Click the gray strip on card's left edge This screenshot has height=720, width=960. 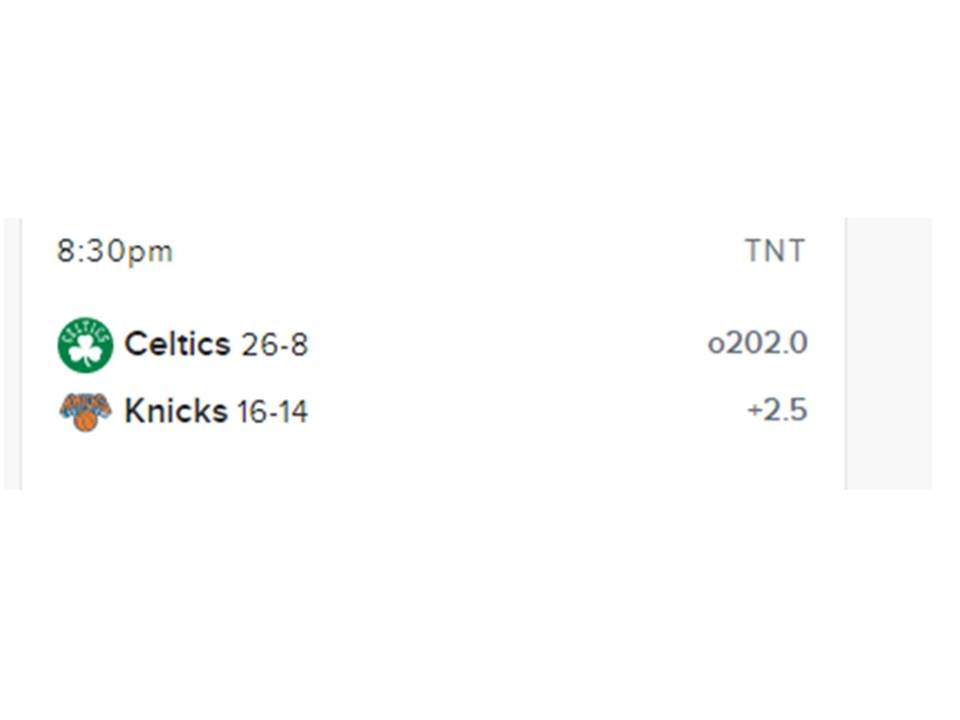(12, 353)
